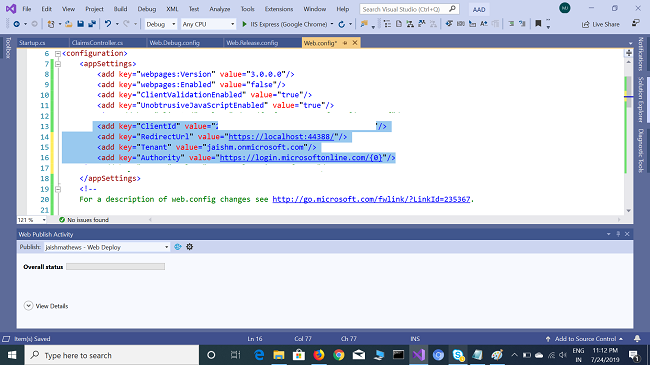Open the go.microsoft.com fwlink link
The height and width of the screenshot is (365, 650).
[371, 200]
